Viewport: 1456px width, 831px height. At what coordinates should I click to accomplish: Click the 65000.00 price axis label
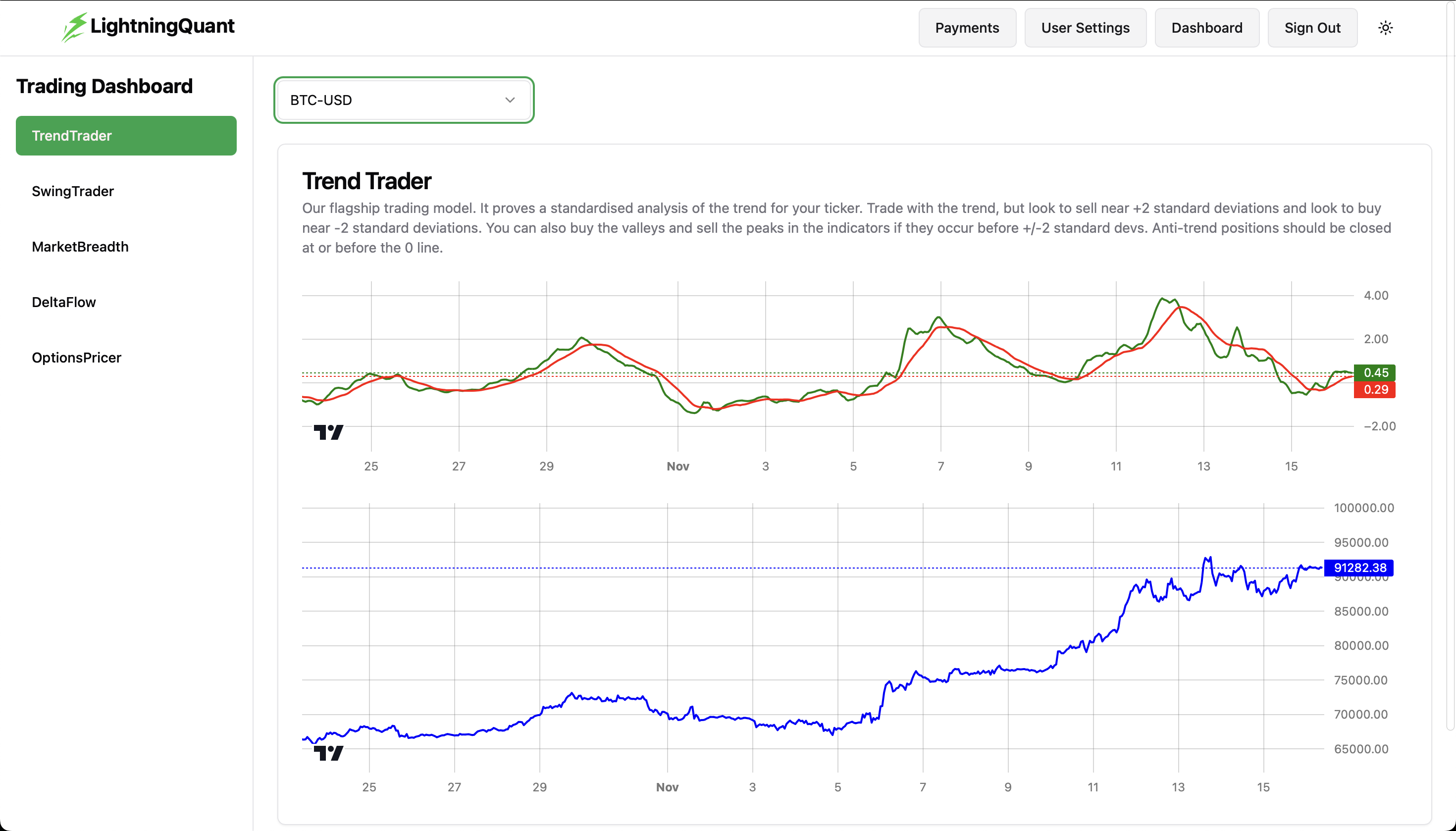click(x=1361, y=749)
